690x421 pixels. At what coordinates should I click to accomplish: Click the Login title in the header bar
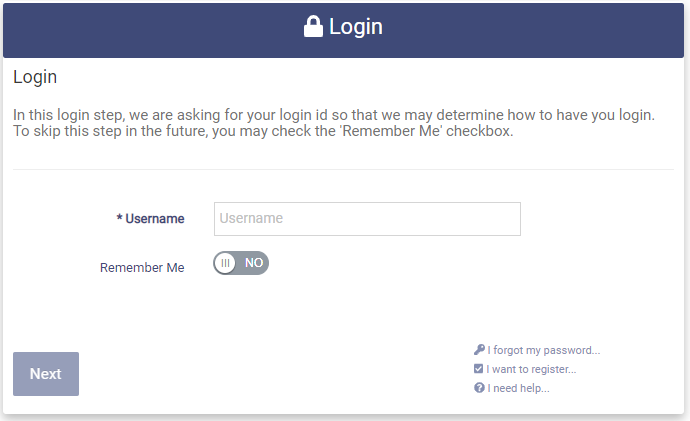pyautogui.click(x=356, y=27)
